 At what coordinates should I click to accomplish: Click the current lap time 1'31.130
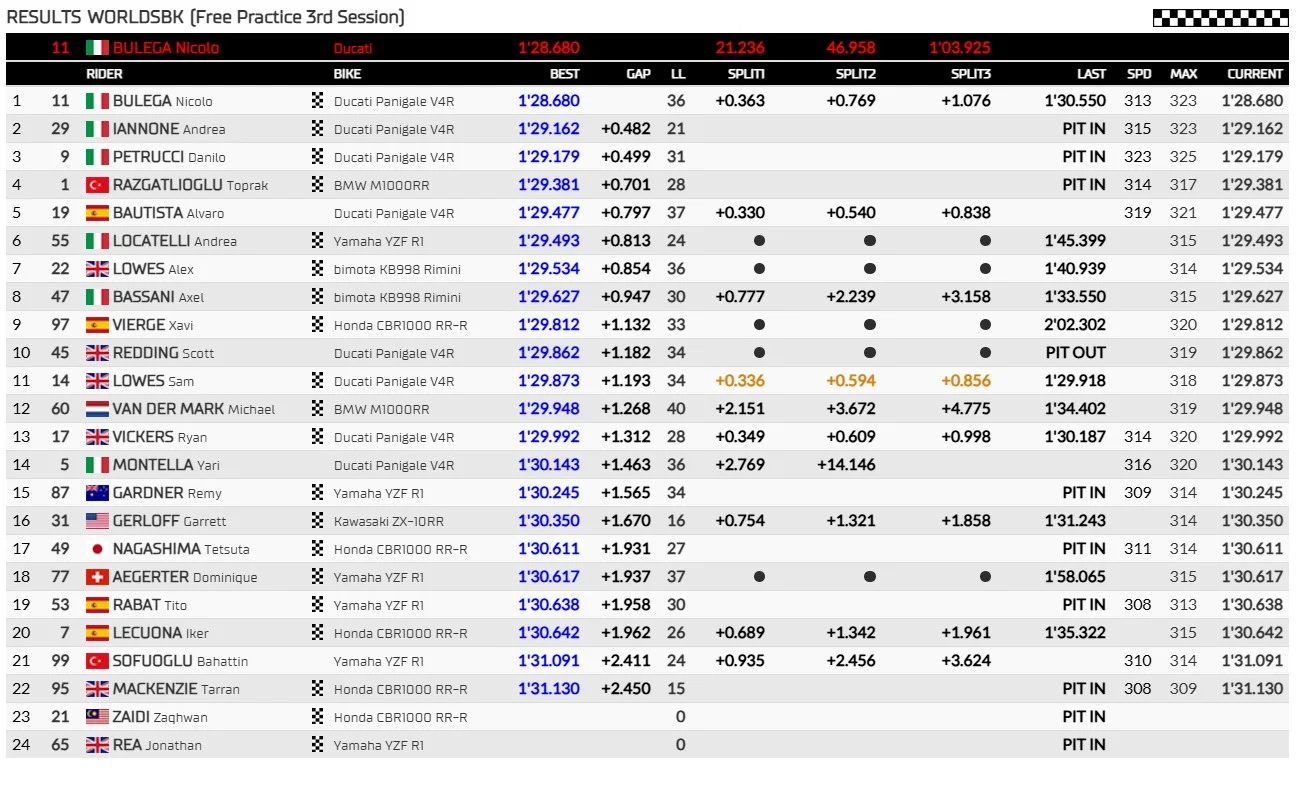point(1252,689)
